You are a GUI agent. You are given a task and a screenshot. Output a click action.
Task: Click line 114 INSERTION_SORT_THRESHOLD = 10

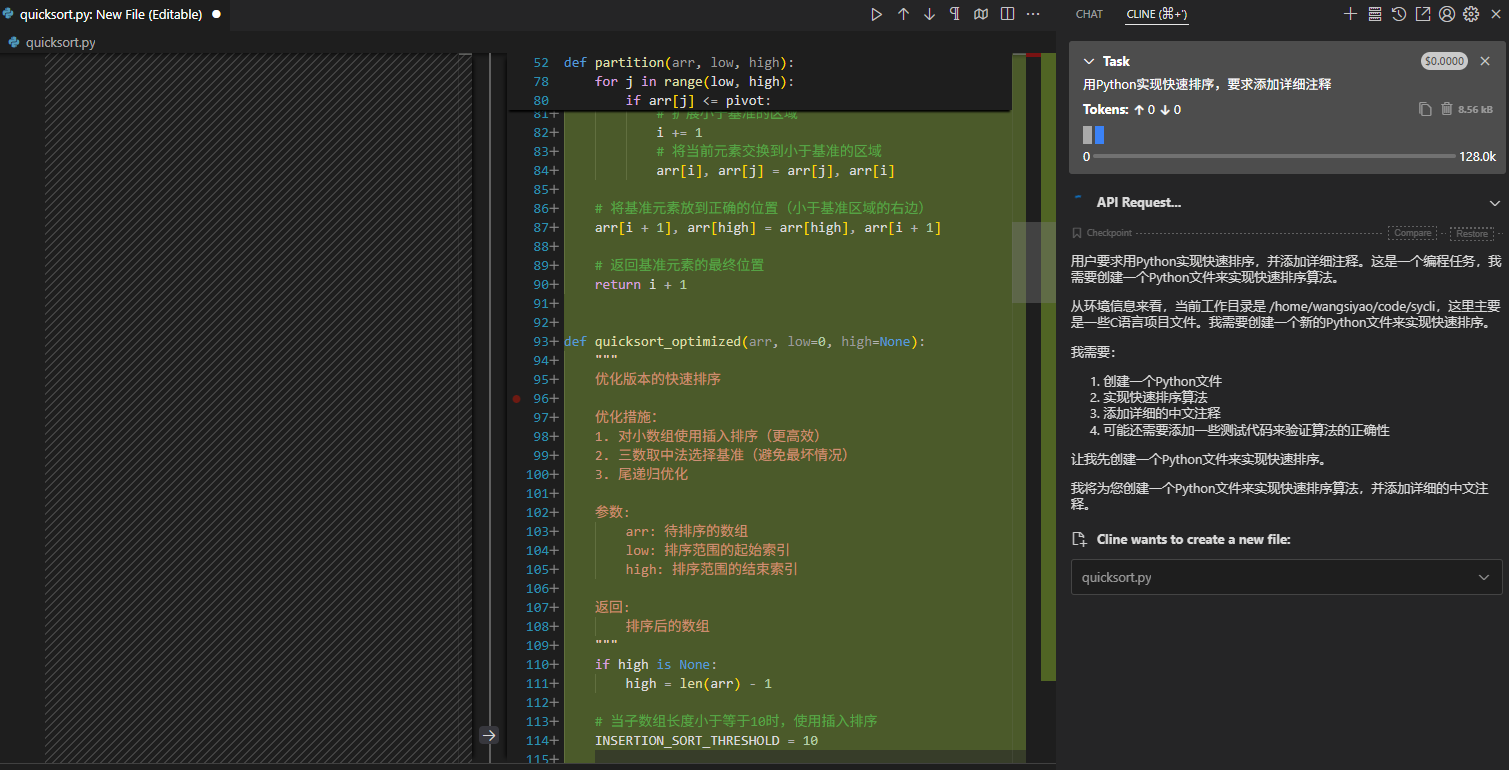coord(706,740)
